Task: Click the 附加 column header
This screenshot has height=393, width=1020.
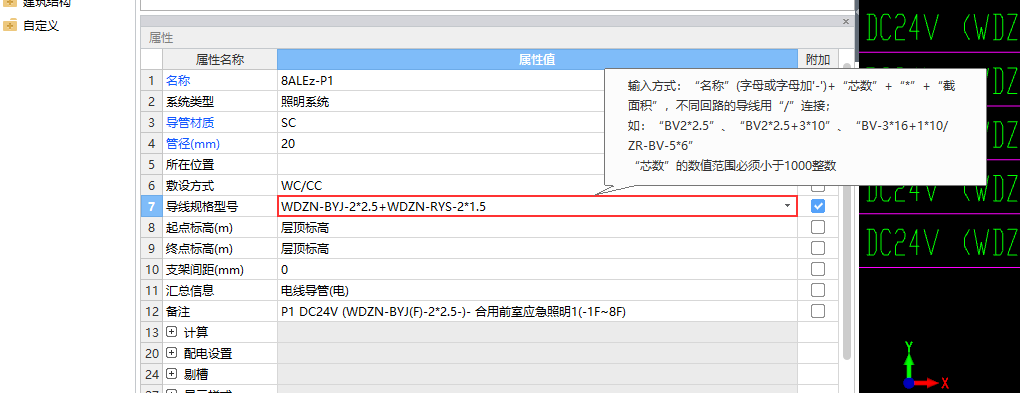Action: pyautogui.click(x=818, y=60)
